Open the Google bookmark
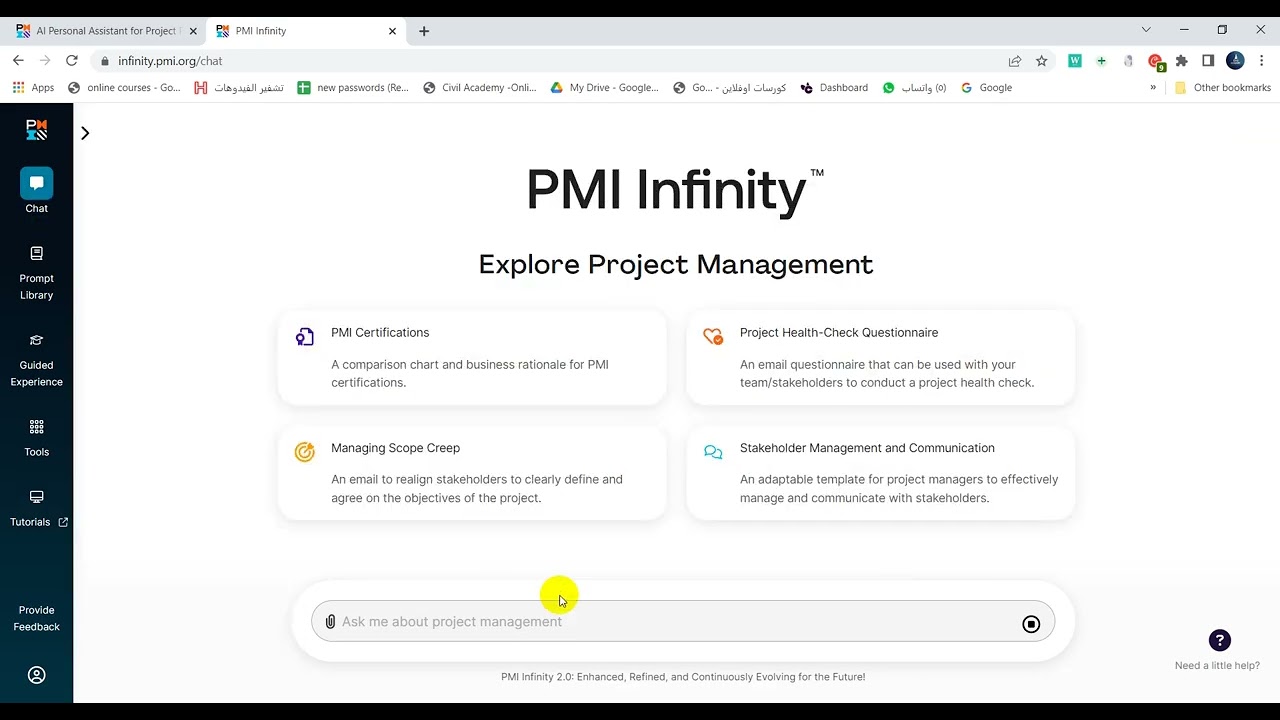 [986, 88]
